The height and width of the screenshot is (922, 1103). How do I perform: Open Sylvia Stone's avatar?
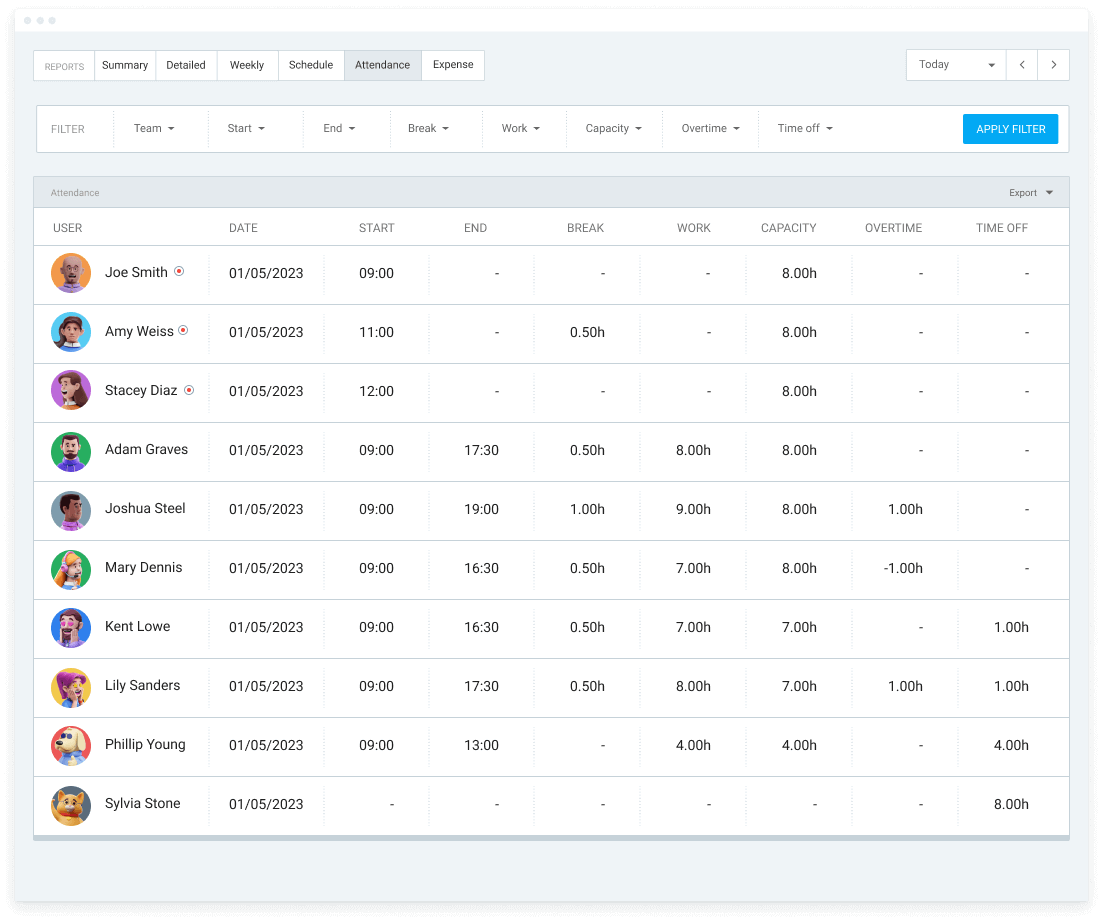71,804
